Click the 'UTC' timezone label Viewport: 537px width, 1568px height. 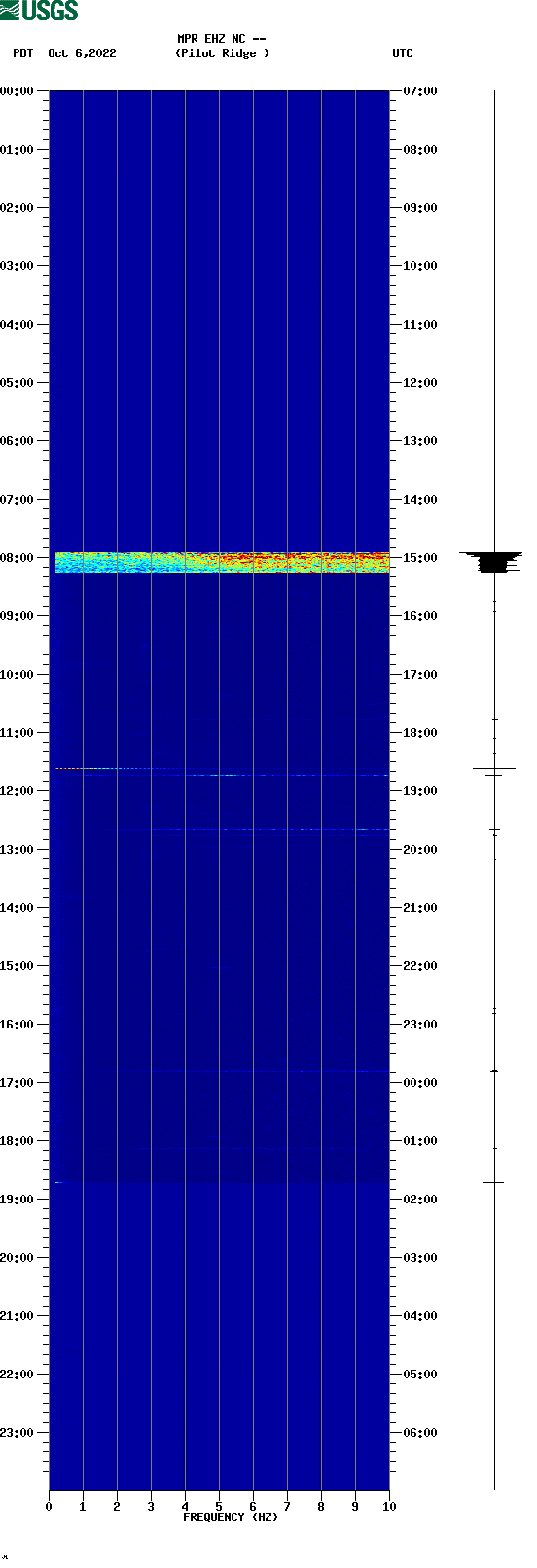coord(403,53)
